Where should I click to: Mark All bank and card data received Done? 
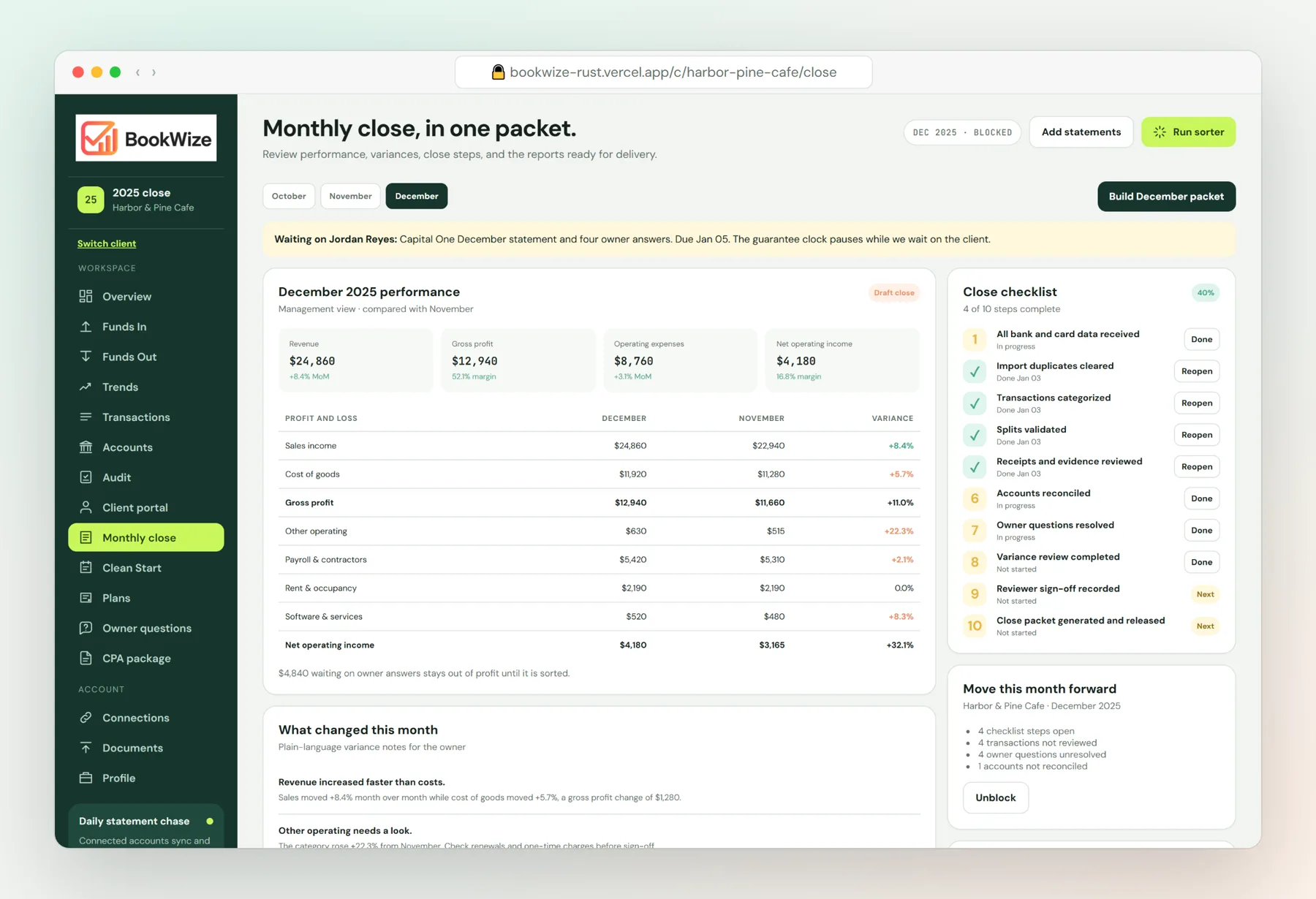[1201, 339]
